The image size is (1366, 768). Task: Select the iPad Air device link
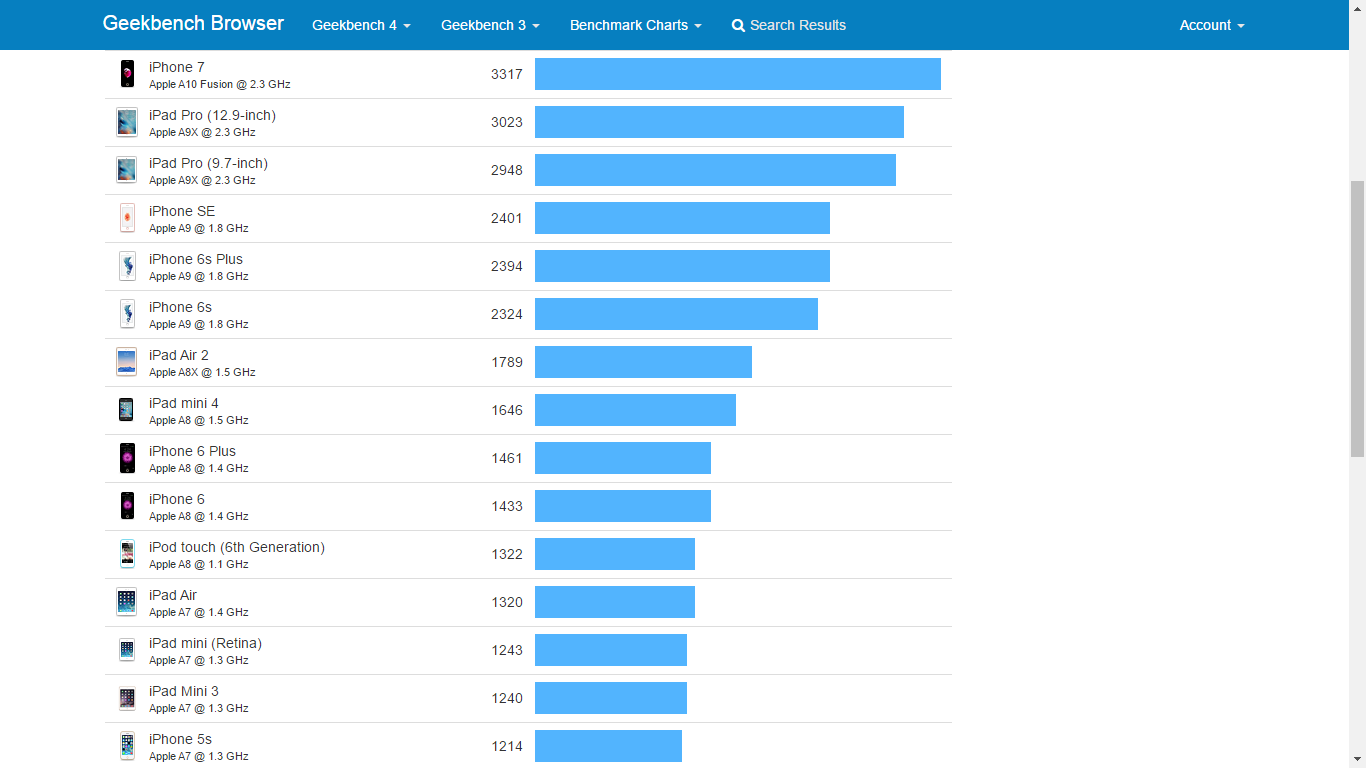173,595
